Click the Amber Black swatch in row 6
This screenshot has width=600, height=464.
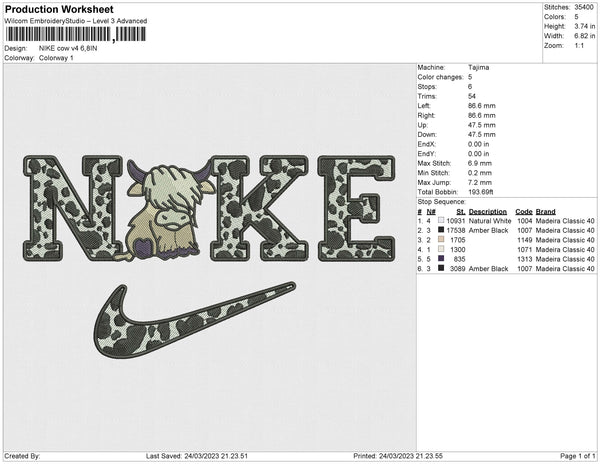441,269
